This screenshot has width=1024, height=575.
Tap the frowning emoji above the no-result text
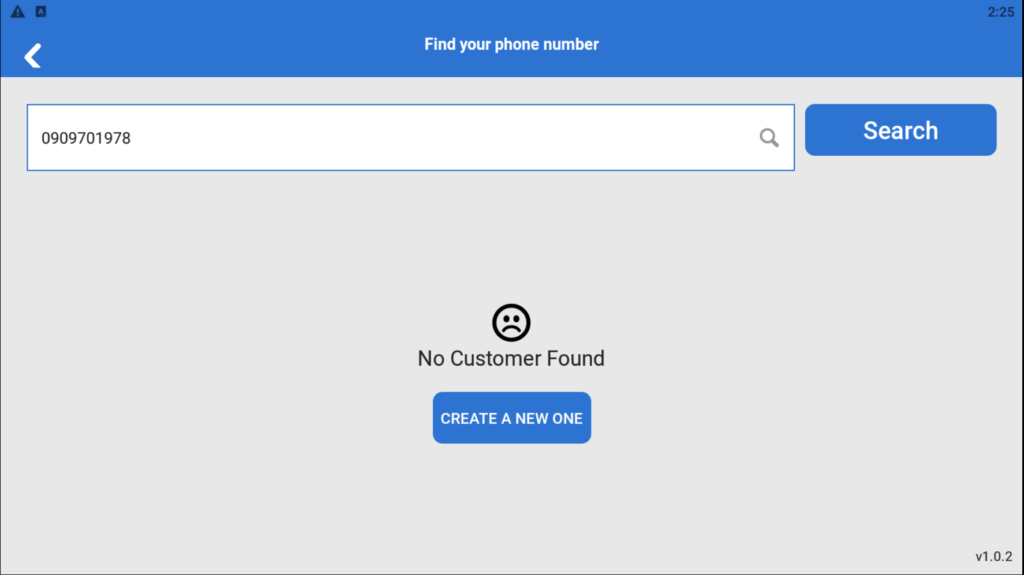(511, 323)
